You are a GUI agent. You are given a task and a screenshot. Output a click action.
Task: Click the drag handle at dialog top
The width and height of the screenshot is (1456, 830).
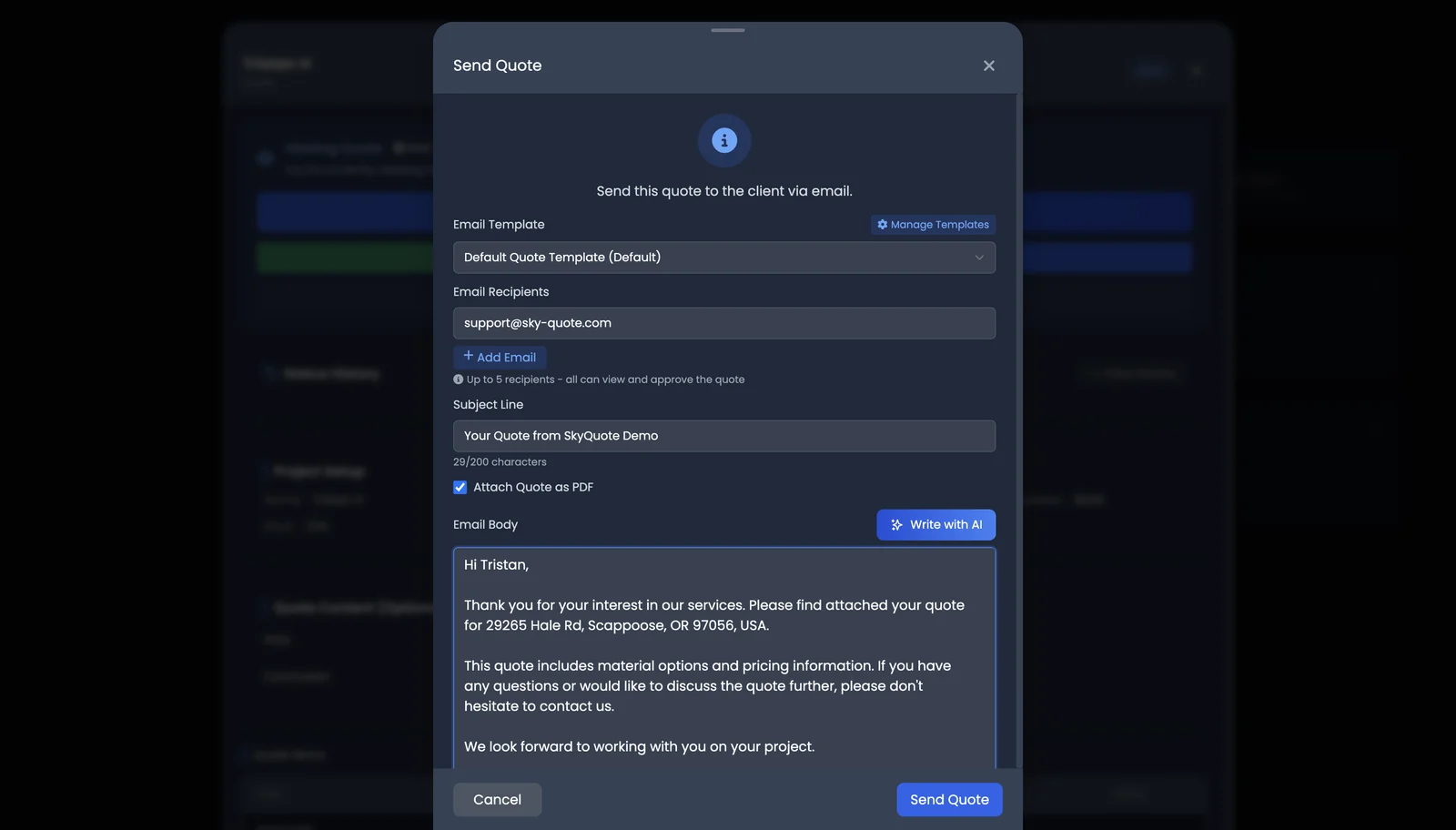[x=728, y=30]
